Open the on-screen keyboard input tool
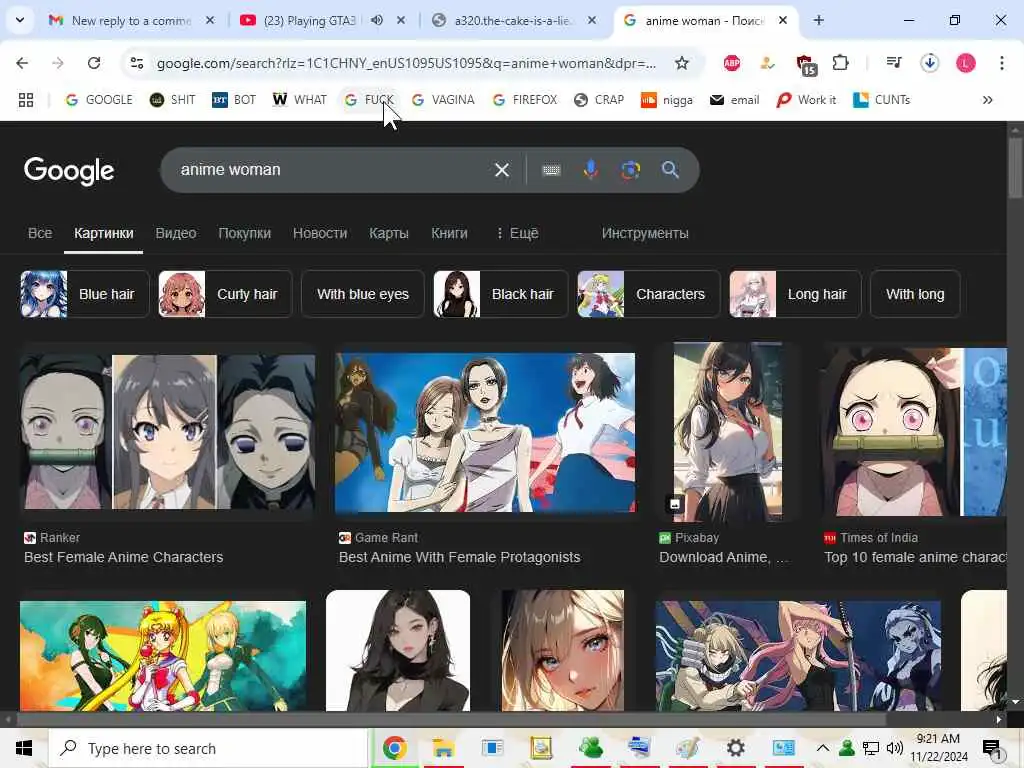This screenshot has height=768, width=1024. click(x=551, y=170)
